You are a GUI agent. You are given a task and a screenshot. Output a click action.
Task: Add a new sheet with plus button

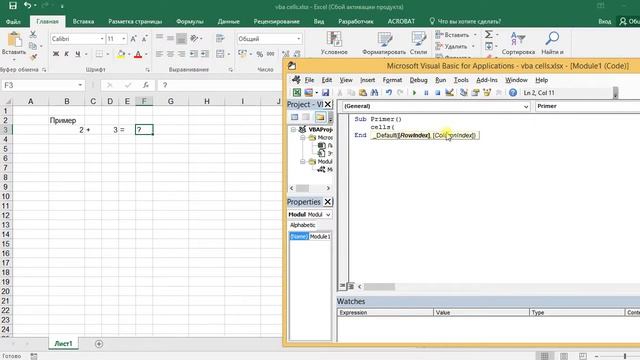(x=99, y=344)
